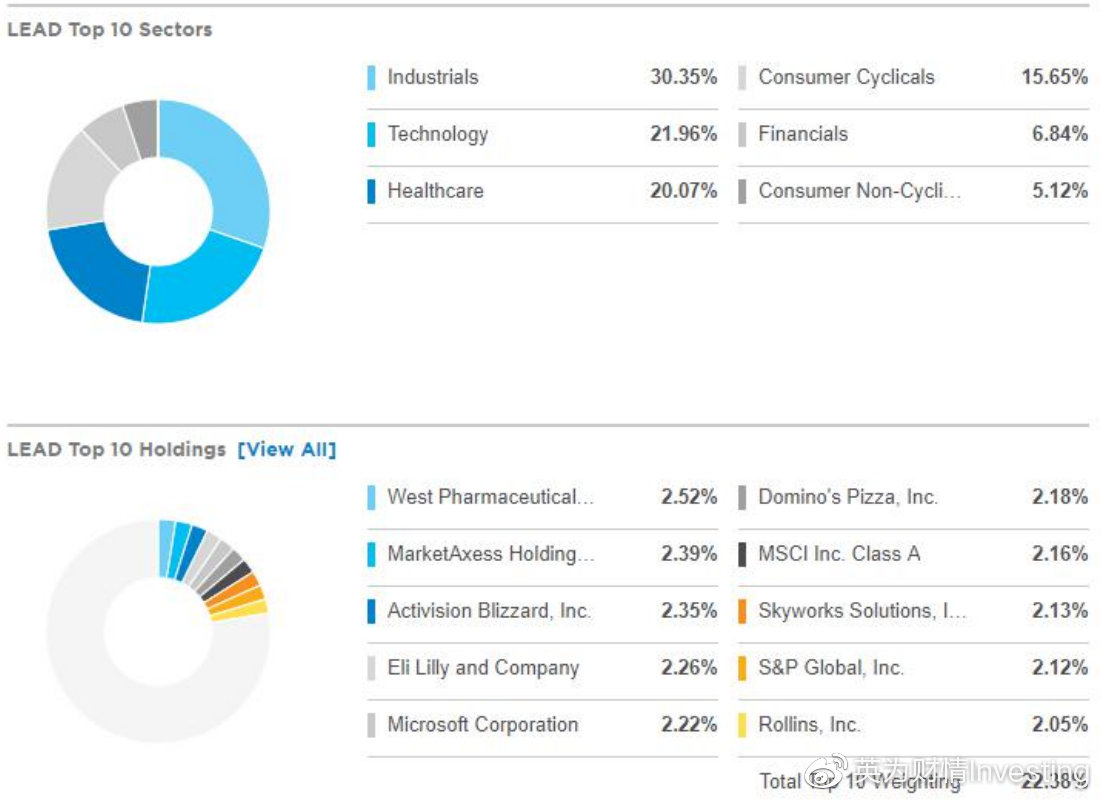
Task: Click the Skyworks Solutions orange swatch
Action: (742, 611)
